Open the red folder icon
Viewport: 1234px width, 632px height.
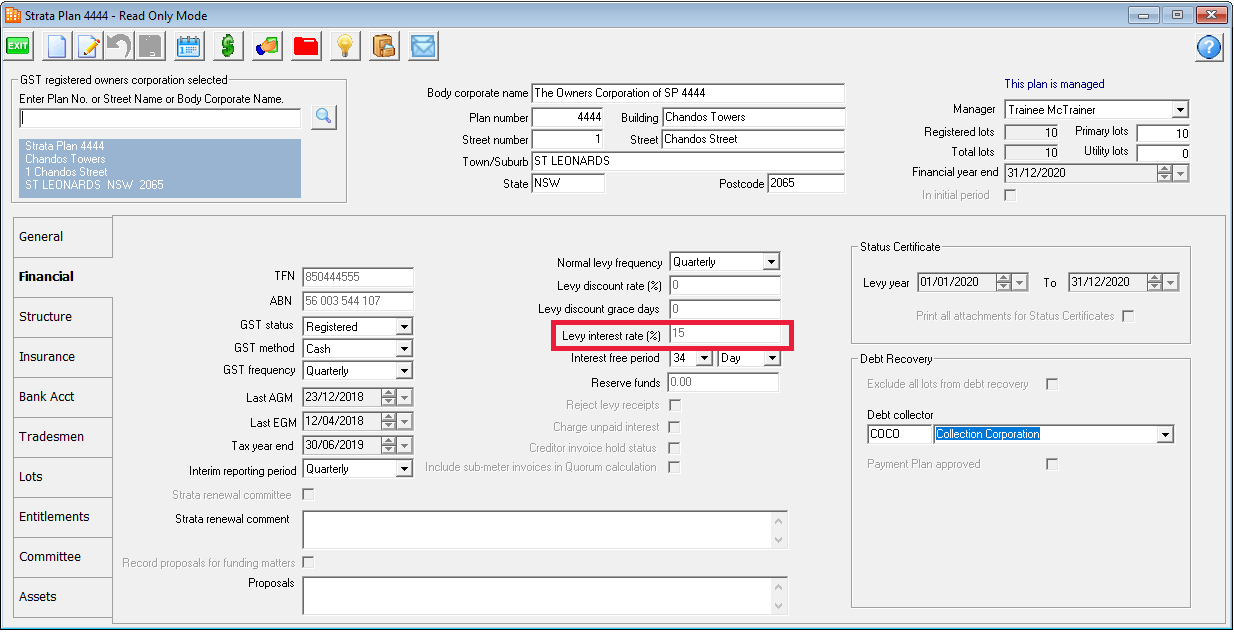tap(306, 46)
